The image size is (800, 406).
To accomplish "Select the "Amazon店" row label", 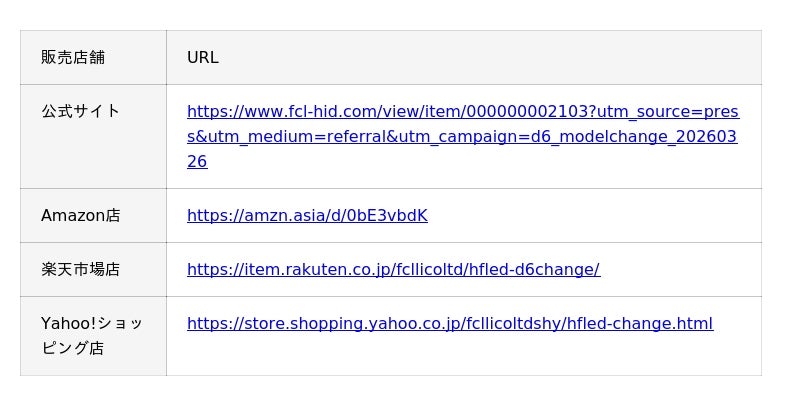I will [80, 215].
